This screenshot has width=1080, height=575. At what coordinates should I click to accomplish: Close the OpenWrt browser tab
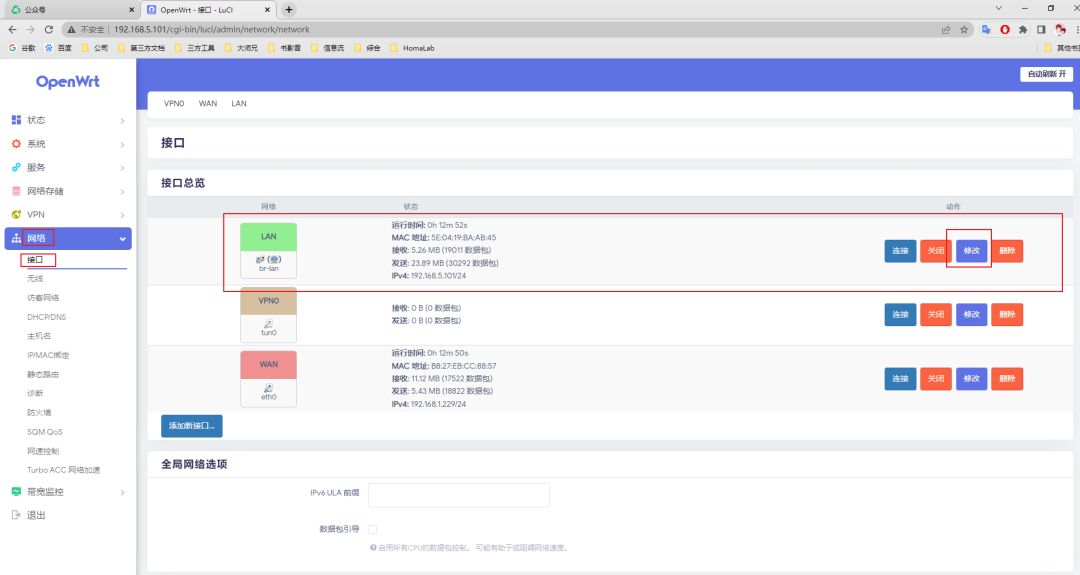point(267,10)
